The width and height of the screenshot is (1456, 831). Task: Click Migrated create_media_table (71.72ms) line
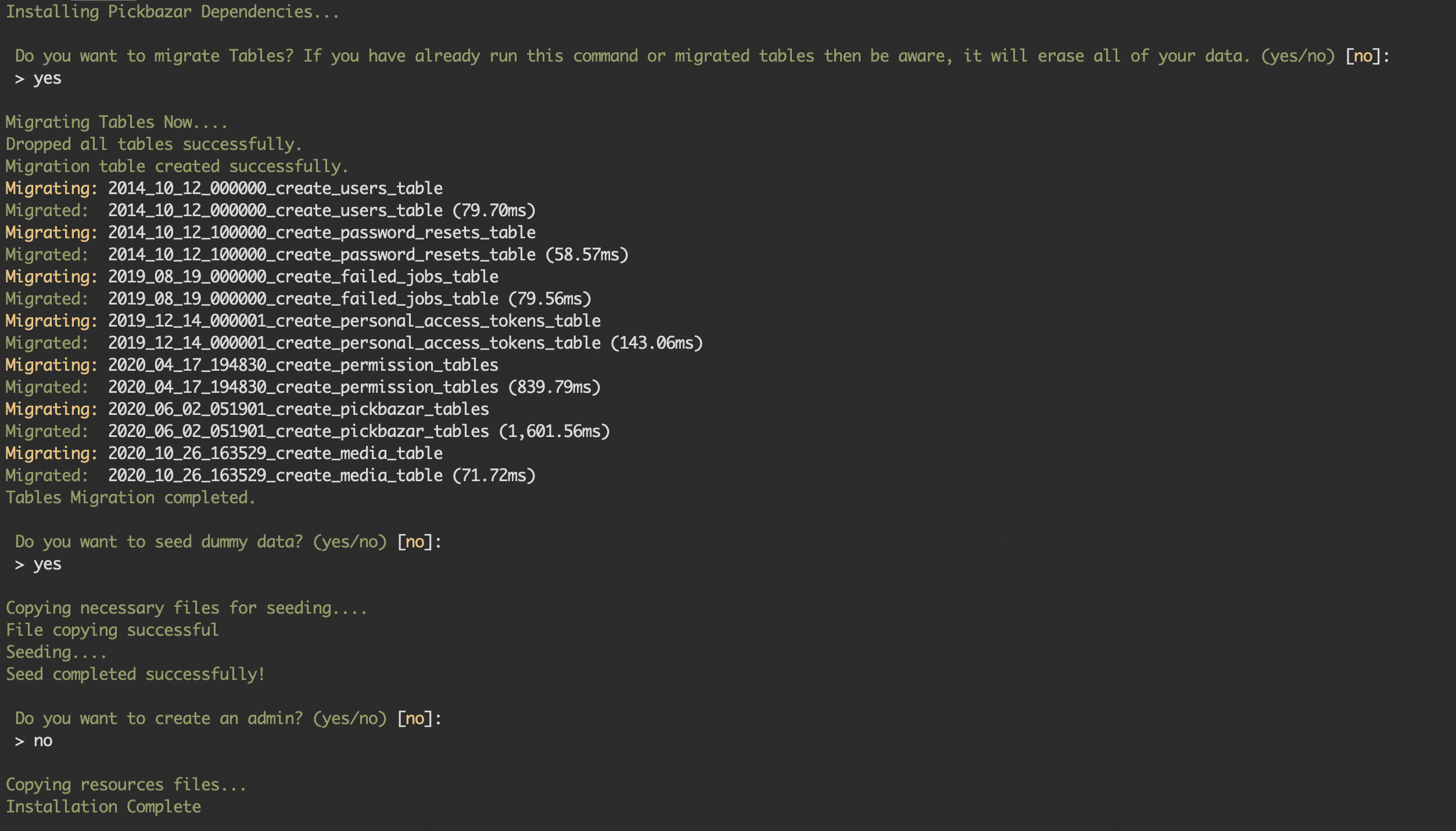point(271,476)
